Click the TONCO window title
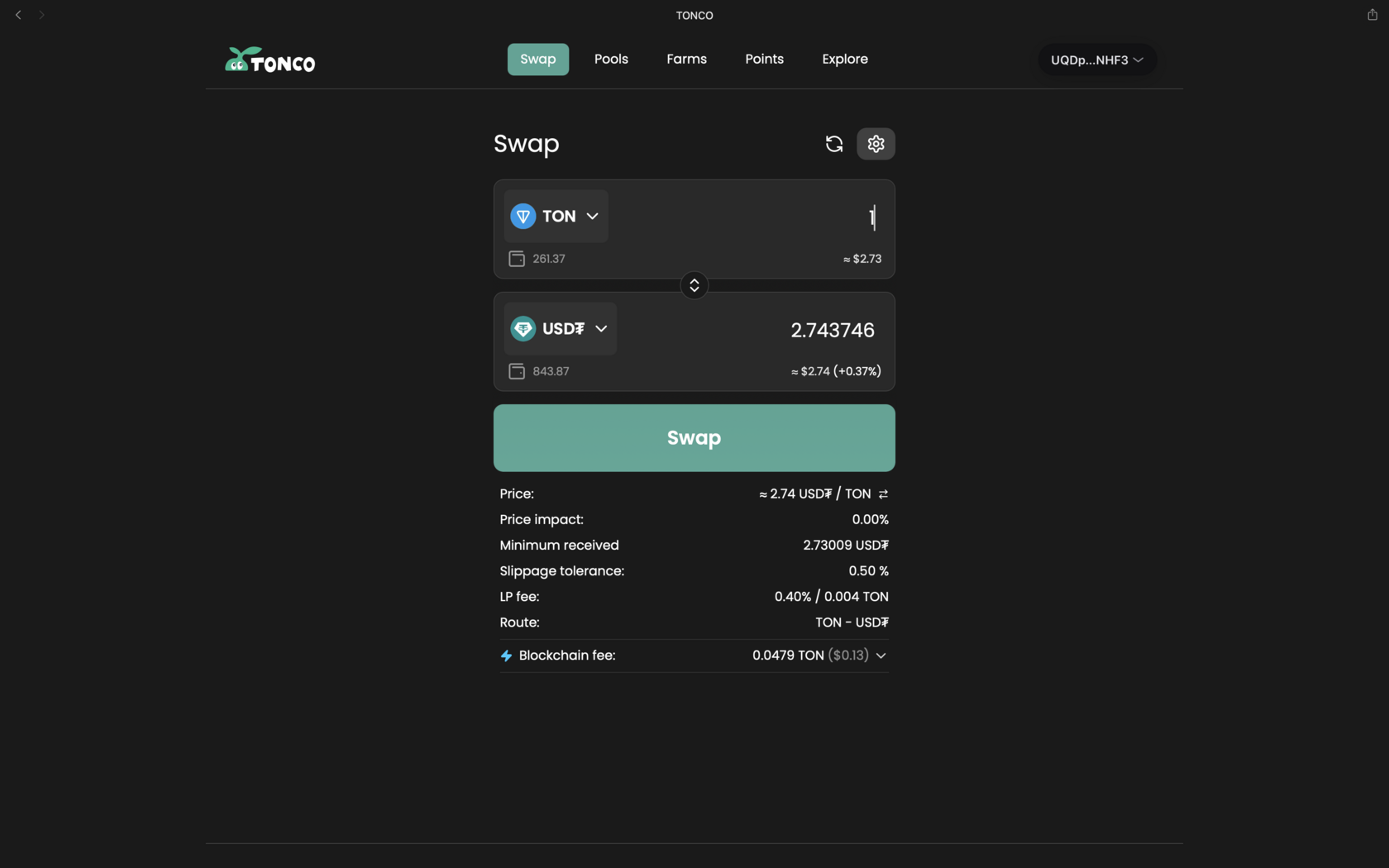This screenshot has width=1389, height=868. point(694,16)
